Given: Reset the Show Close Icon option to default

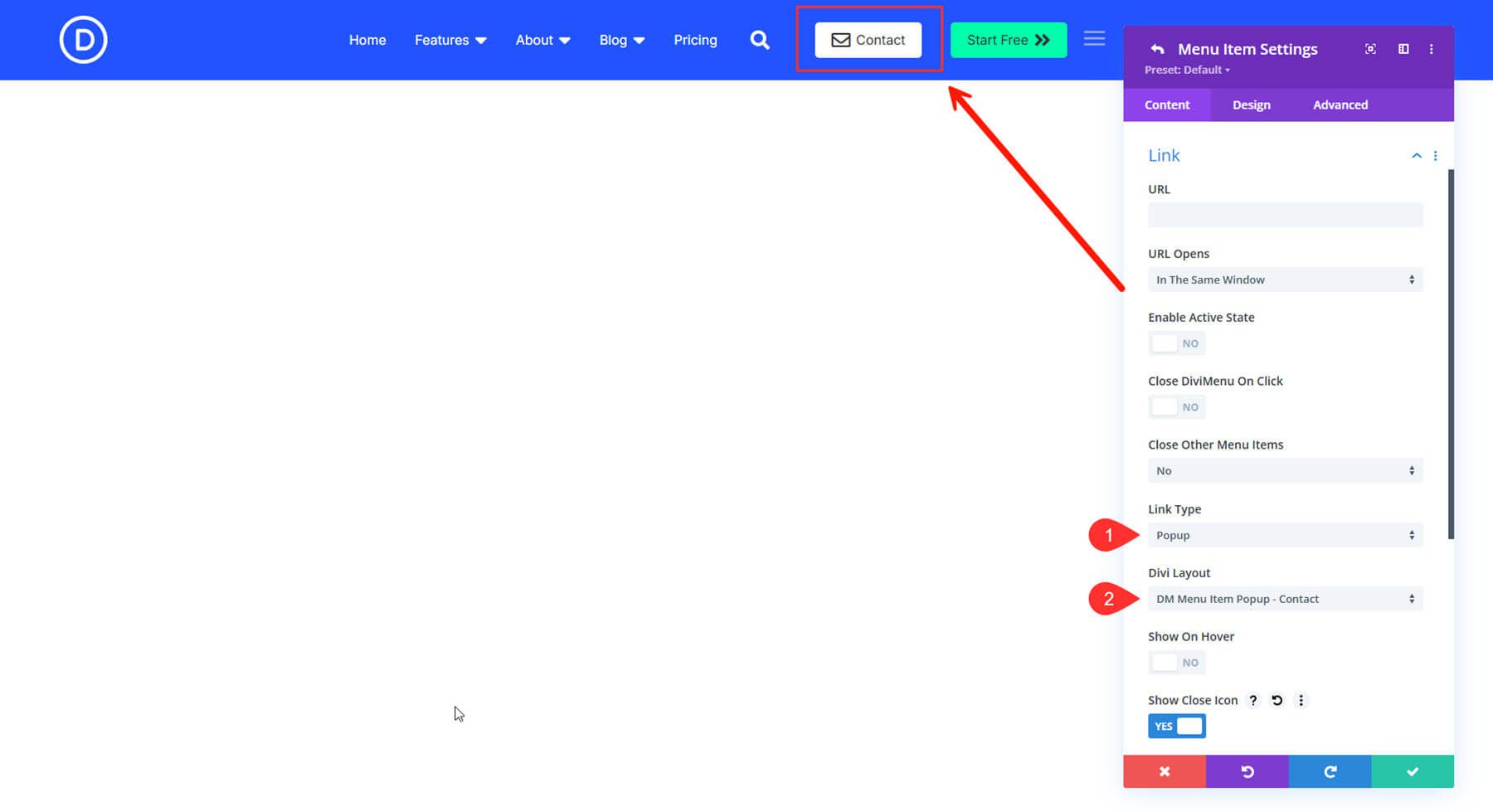Looking at the screenshot, I should (1277, 700).
